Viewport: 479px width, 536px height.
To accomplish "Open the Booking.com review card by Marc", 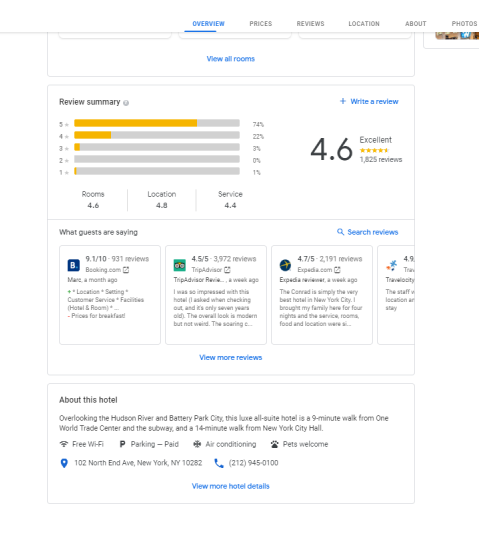I will 110,295.
